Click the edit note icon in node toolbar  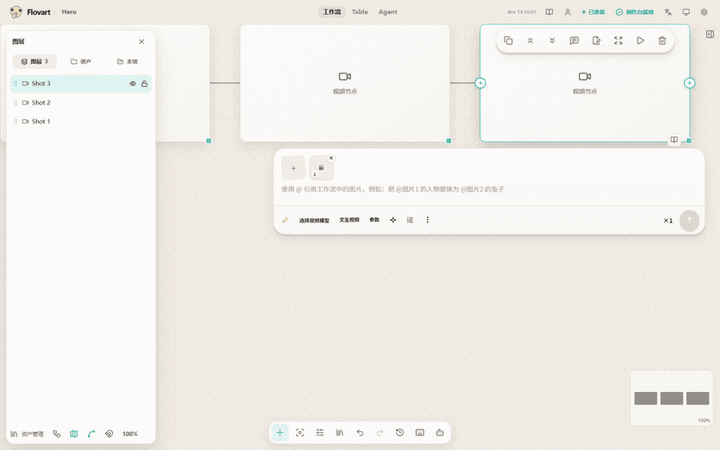(596, 41)
